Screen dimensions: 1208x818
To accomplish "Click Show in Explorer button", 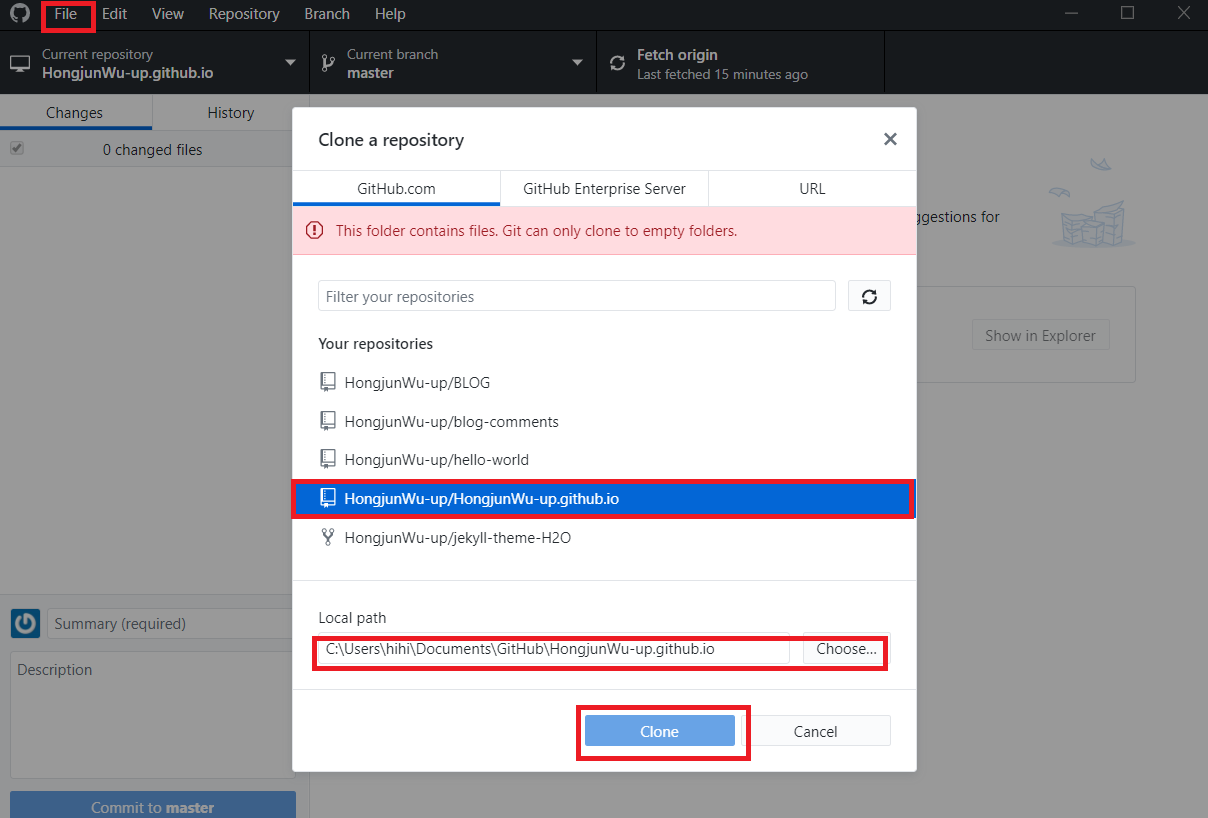I will pos(1040,336).
